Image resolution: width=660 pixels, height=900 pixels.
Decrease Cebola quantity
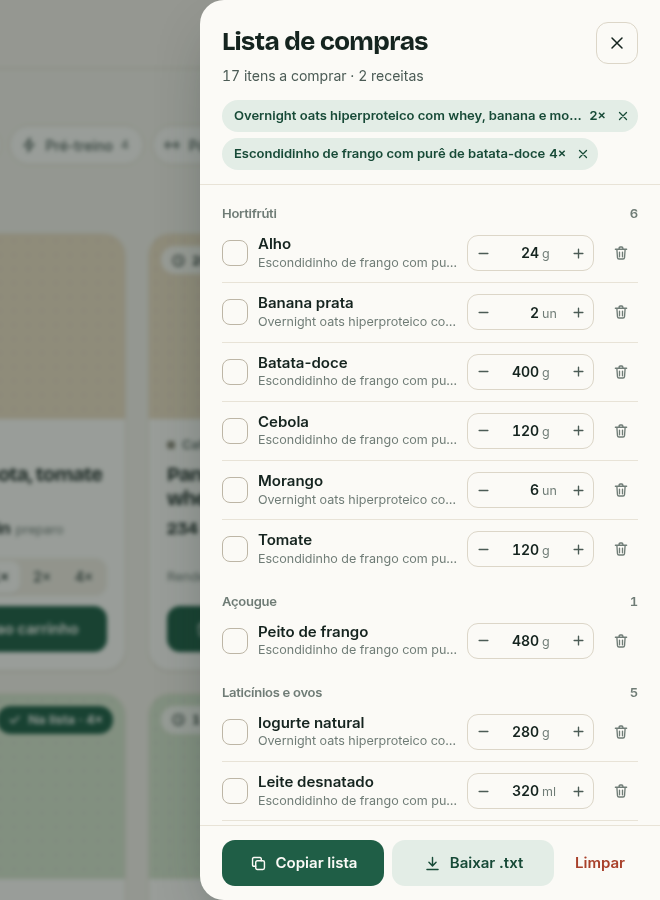click(483, 431)
